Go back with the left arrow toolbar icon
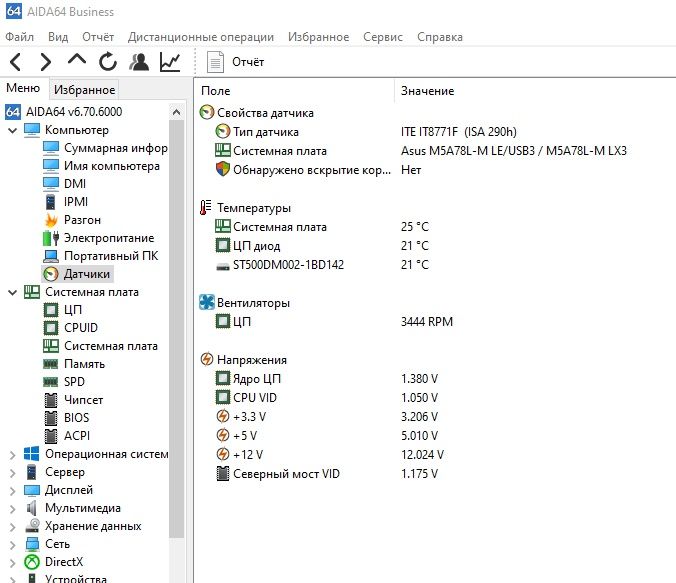The image size is (676, 583). [16, 62]
